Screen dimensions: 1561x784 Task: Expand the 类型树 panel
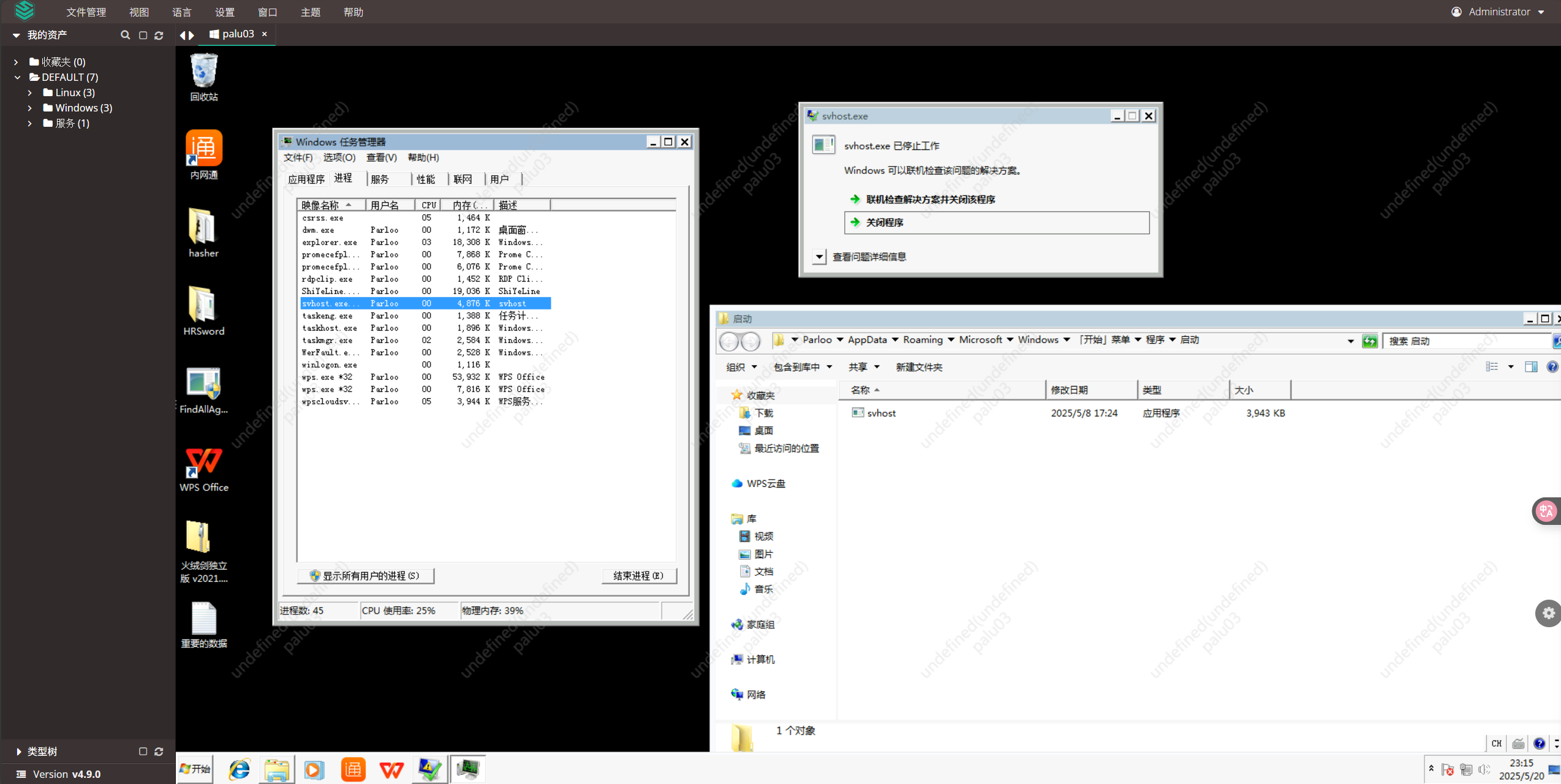[x=18, y=752]
